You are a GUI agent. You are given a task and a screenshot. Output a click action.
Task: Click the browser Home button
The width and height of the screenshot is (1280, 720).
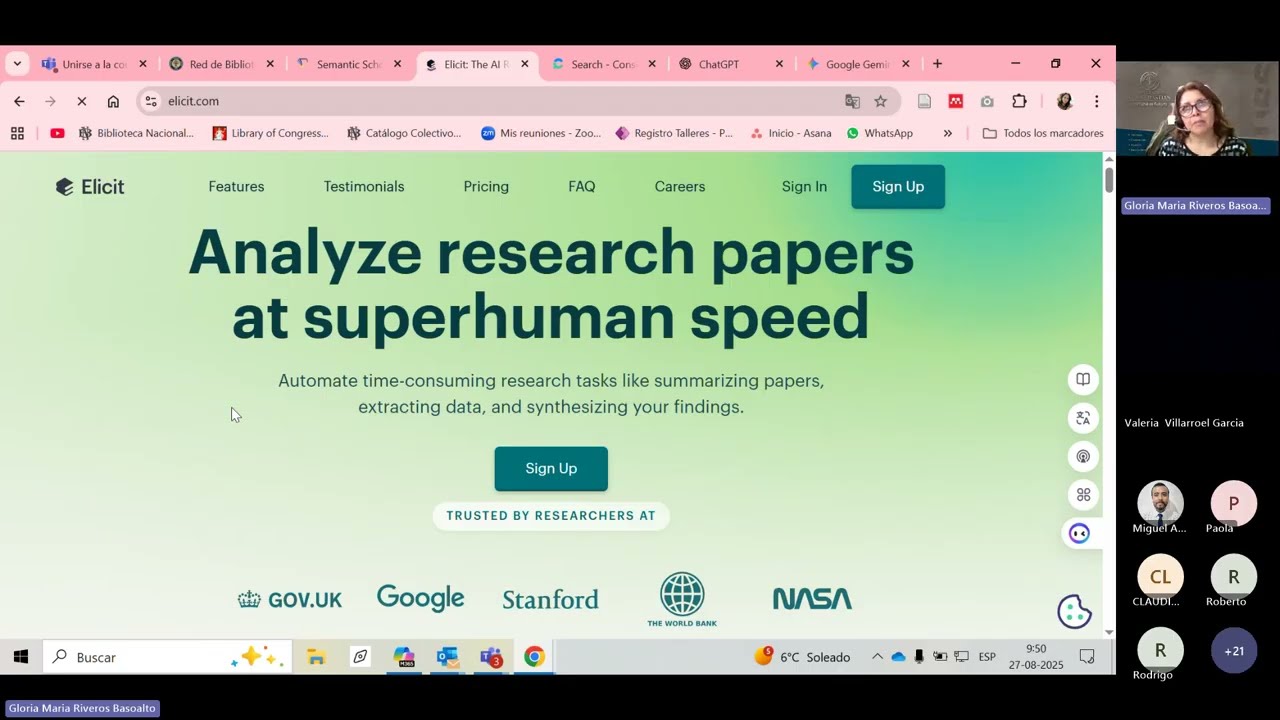(x=113, y=101)
